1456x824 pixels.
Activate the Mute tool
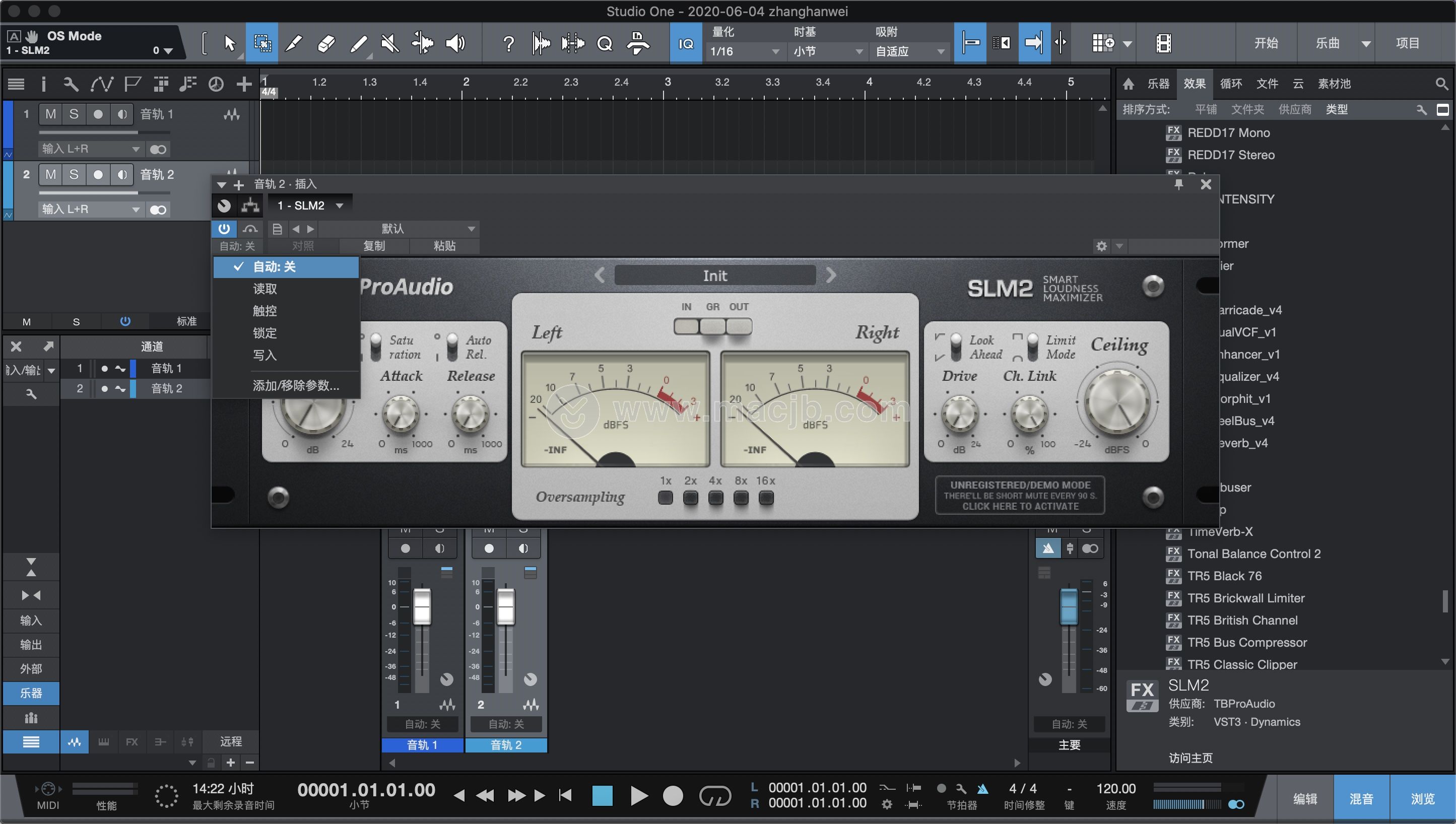pyautogui.click(x=390, y=43)
